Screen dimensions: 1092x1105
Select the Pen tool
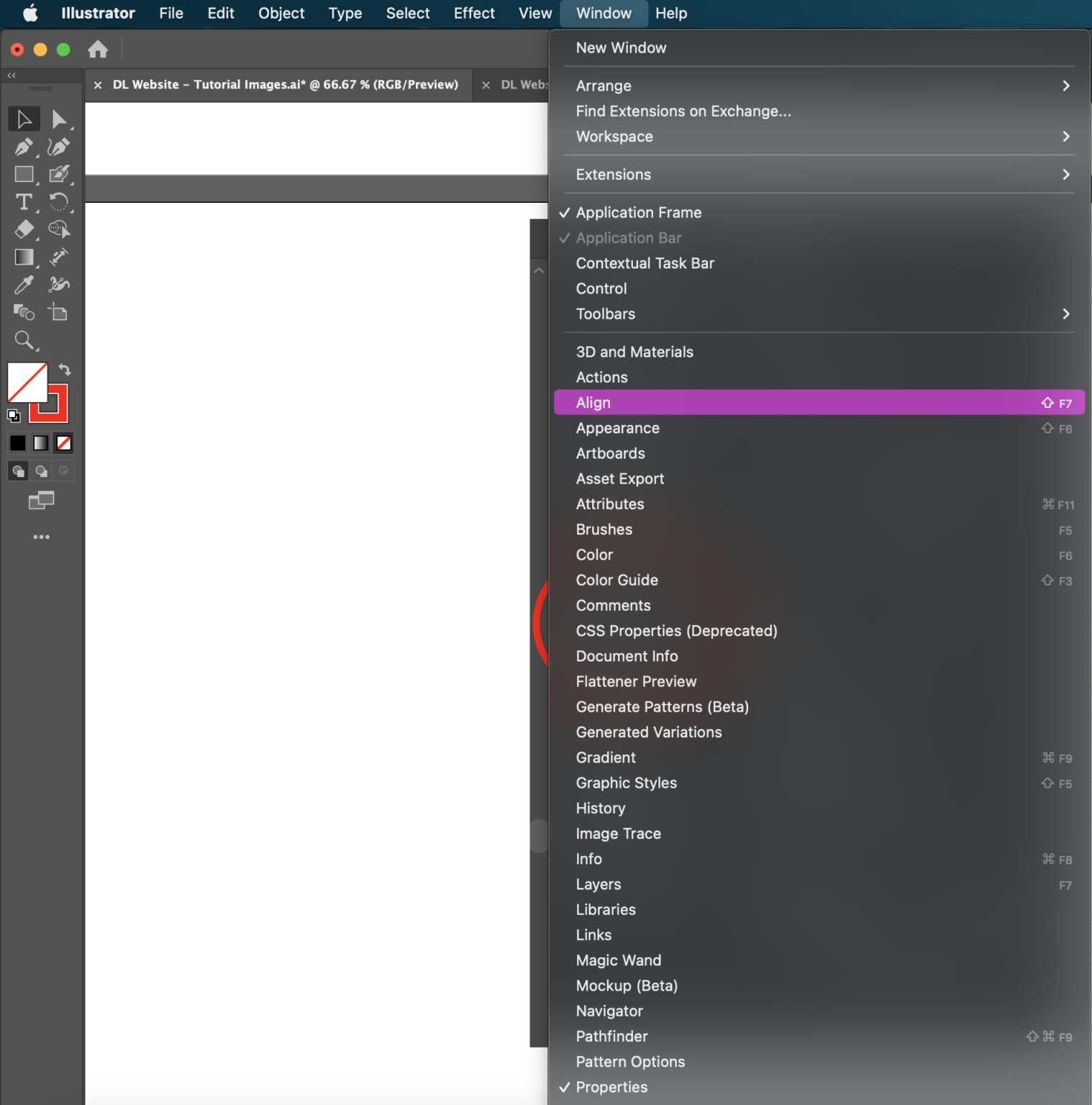tap(24, 147)
